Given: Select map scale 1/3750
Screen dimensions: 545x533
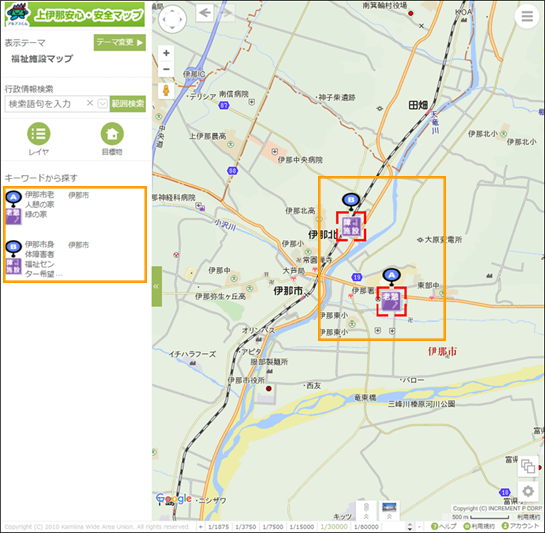Looking at the screenshot, I should [x=245, y=527].
